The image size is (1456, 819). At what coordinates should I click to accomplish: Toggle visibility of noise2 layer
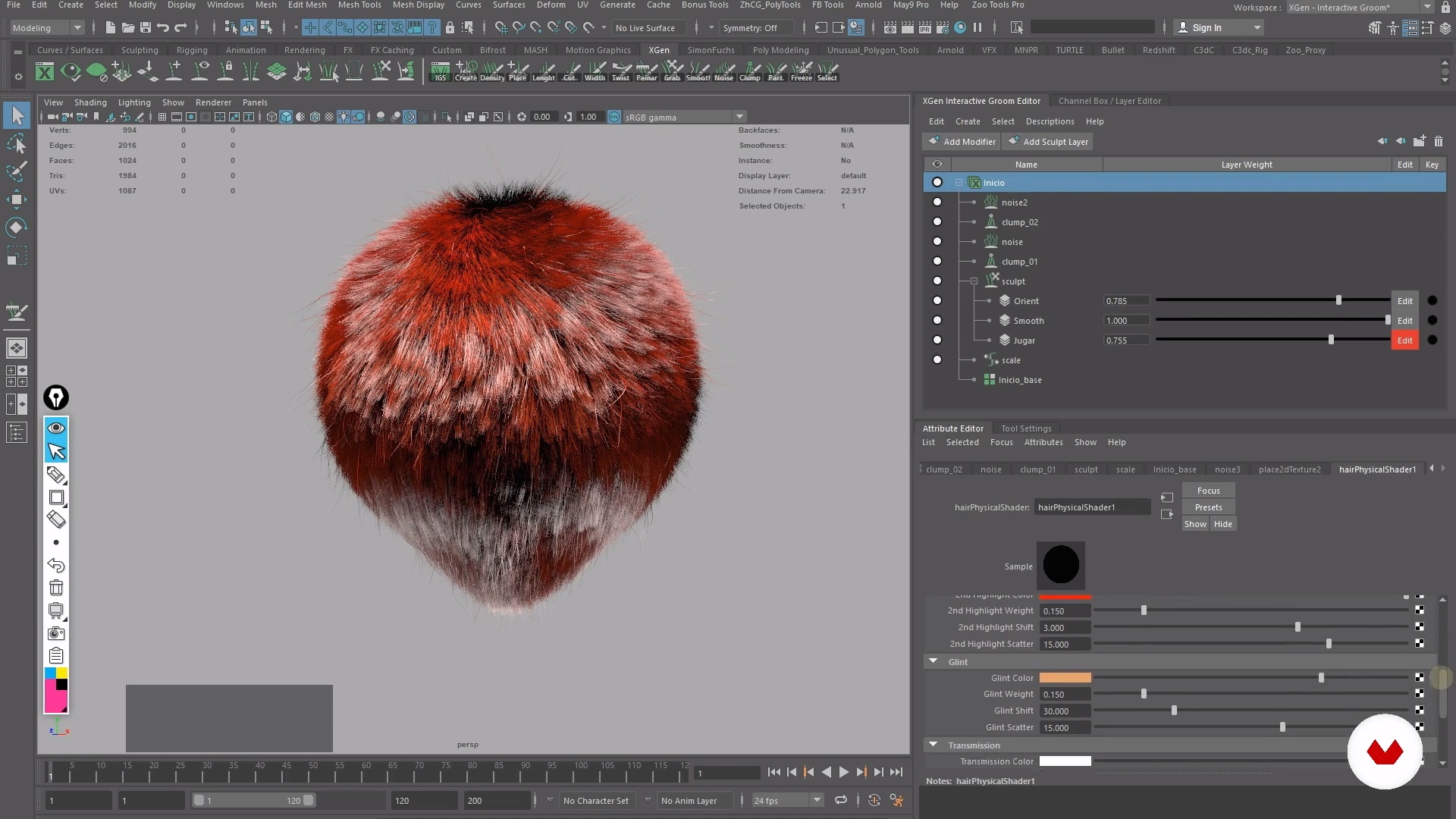(937, 202)
